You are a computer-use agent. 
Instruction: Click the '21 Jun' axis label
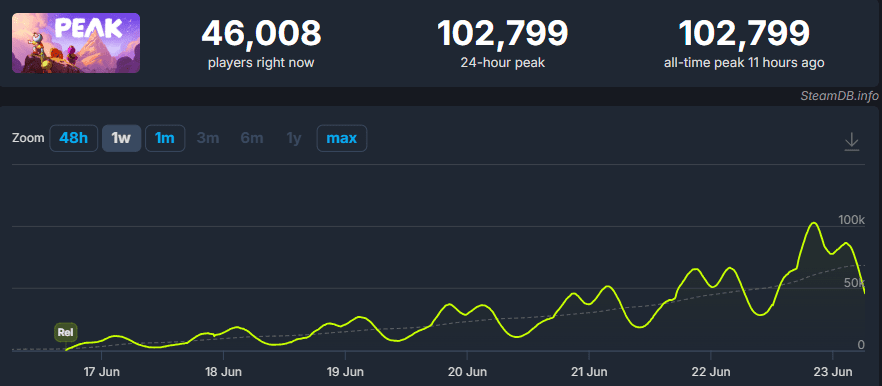588,372
